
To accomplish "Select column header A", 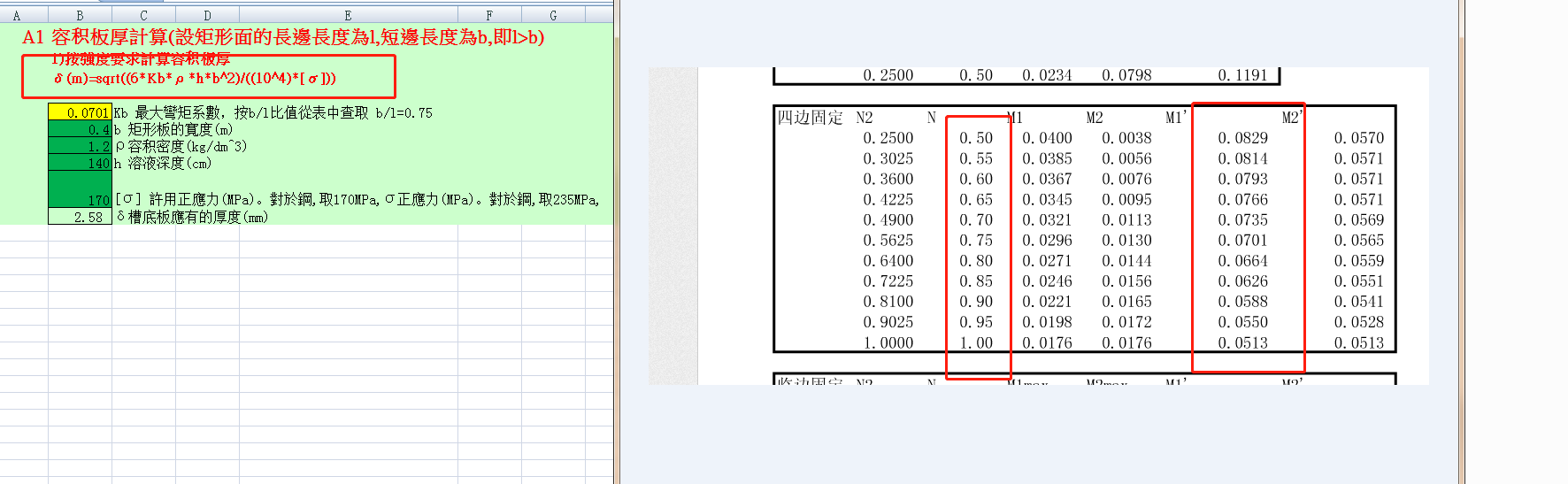I will point(17,15).
